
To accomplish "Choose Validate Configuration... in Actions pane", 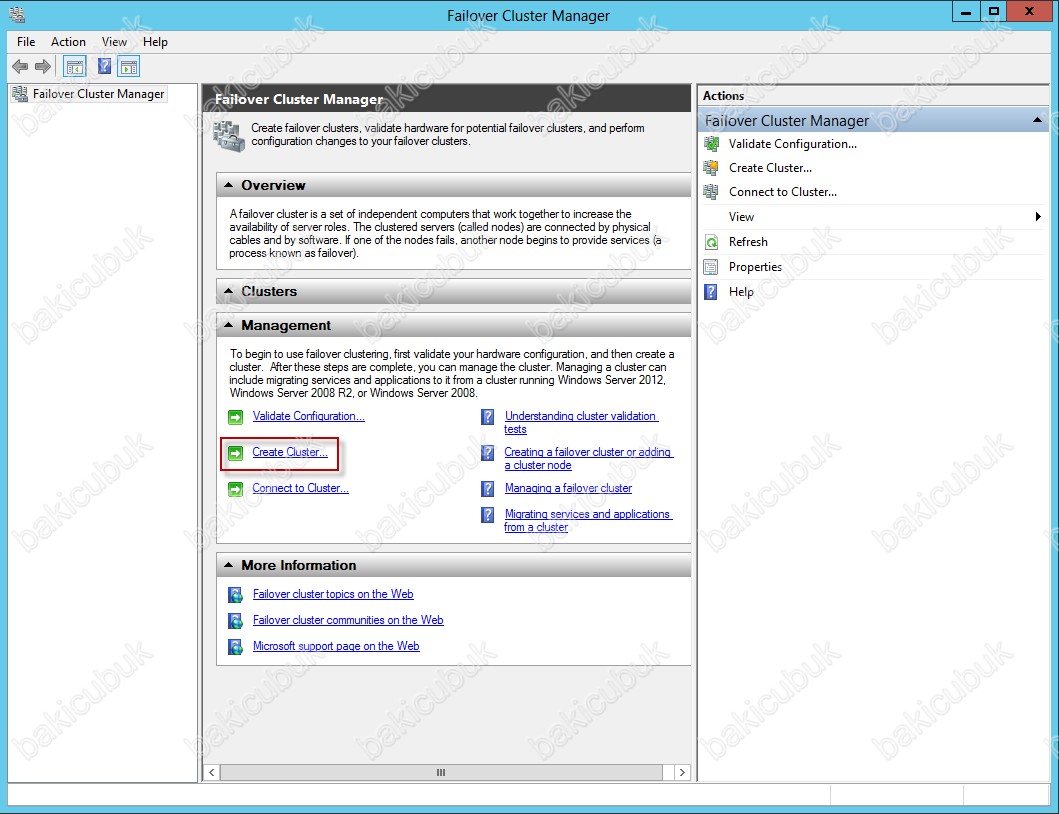I will tap(793, 144).
